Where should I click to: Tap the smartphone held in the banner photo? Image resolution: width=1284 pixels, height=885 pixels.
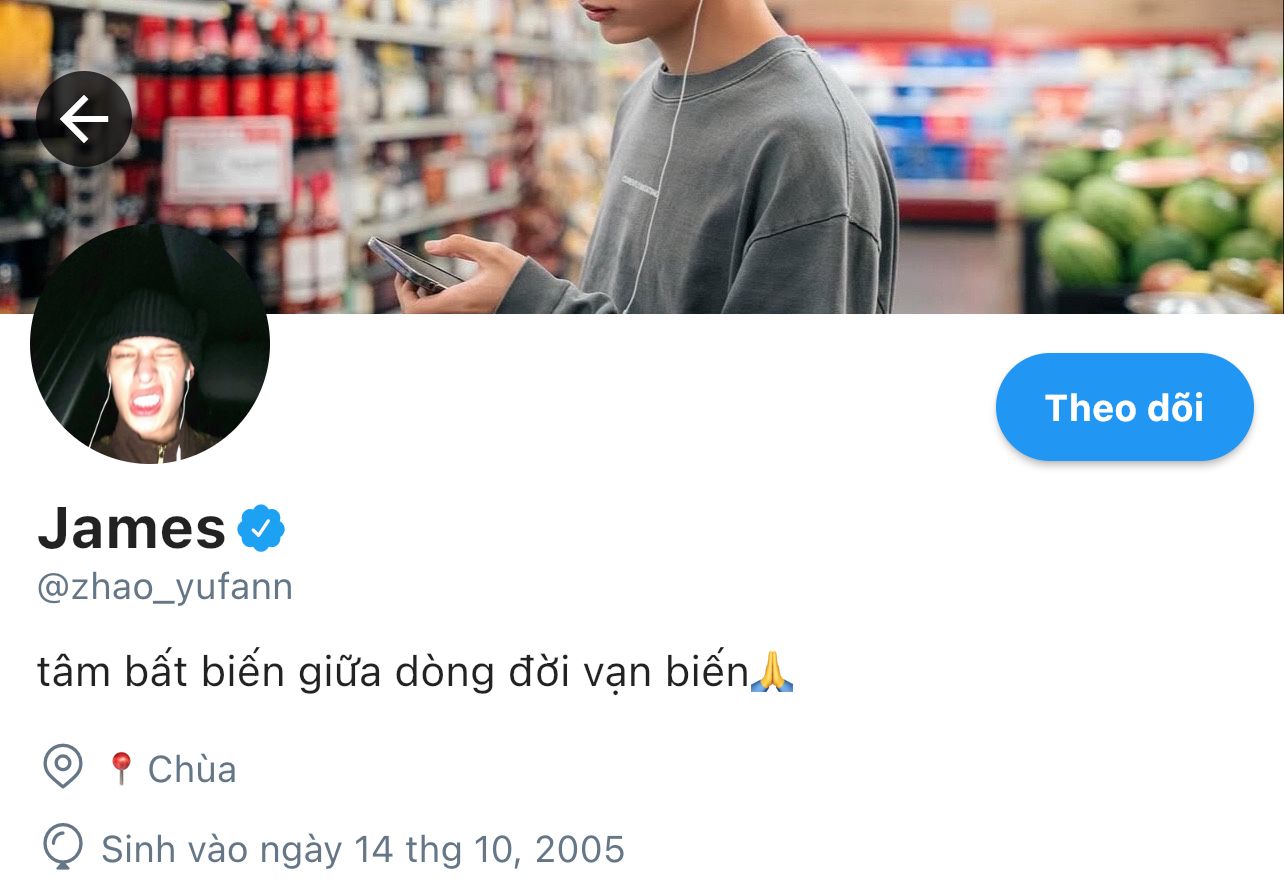(x=413, y=264)
